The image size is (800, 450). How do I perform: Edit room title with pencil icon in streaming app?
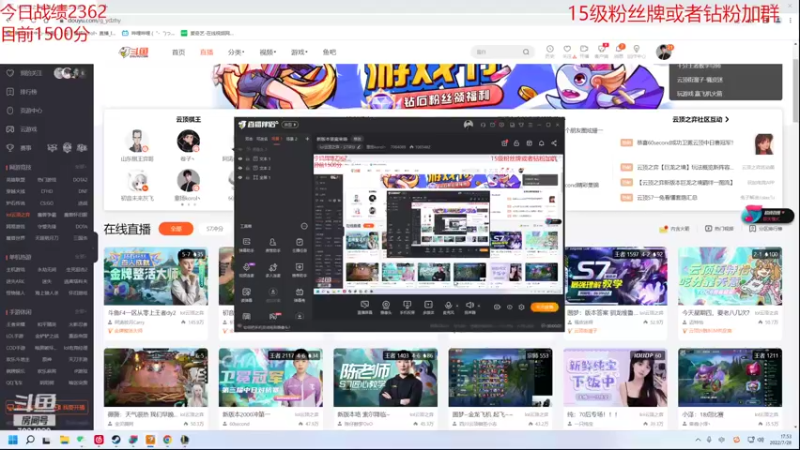point(359,147)
